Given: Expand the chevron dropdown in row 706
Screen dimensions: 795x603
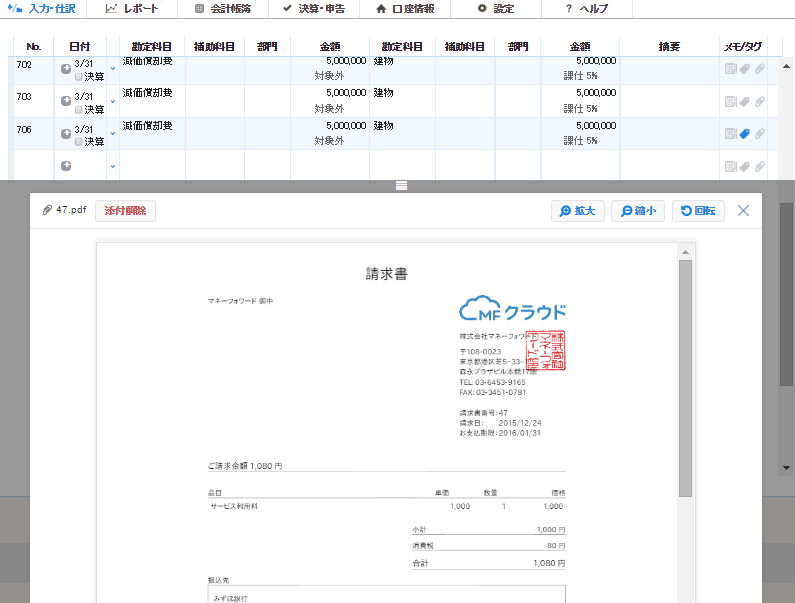Looking at the screenshot, I should click(x=113, y=133).
